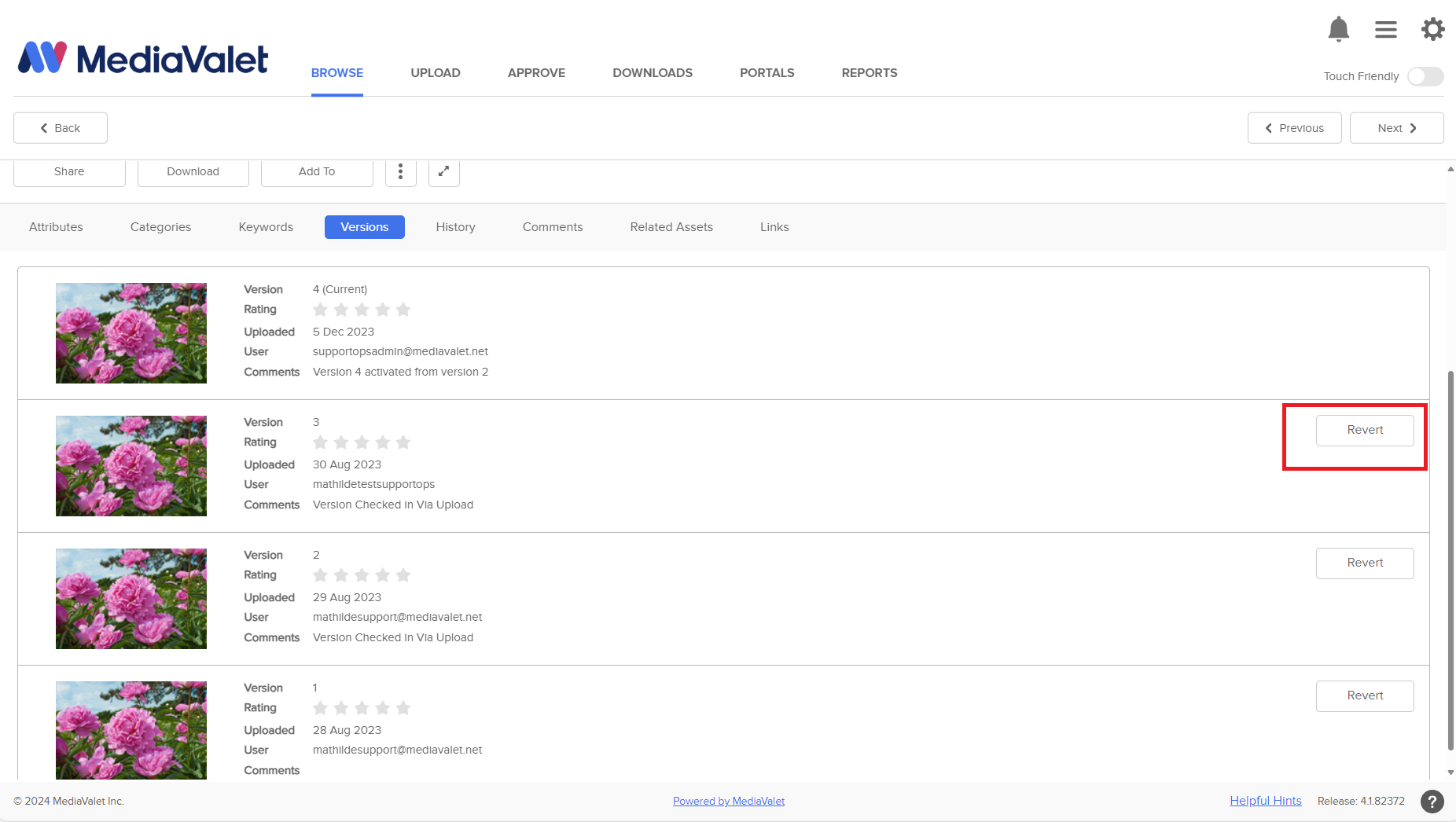Switch to the History tab
Image resolution: width=1456 pixels, height=822 pixels.
456,227
